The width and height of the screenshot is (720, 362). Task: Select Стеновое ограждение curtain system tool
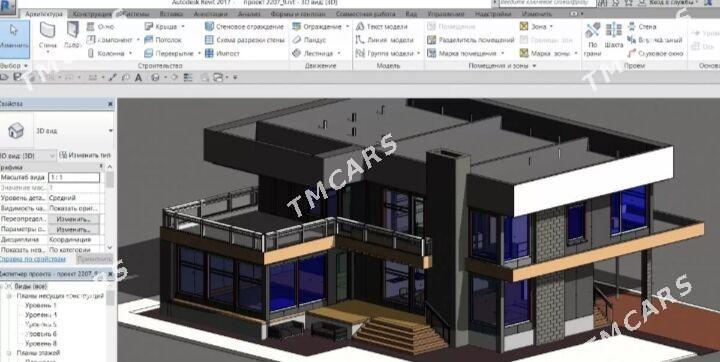click(x=244, y=27)
